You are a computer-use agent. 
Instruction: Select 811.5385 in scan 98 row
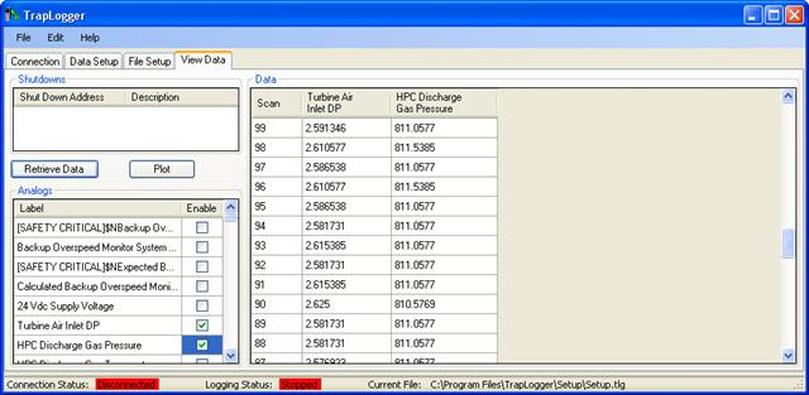(444, 147)
